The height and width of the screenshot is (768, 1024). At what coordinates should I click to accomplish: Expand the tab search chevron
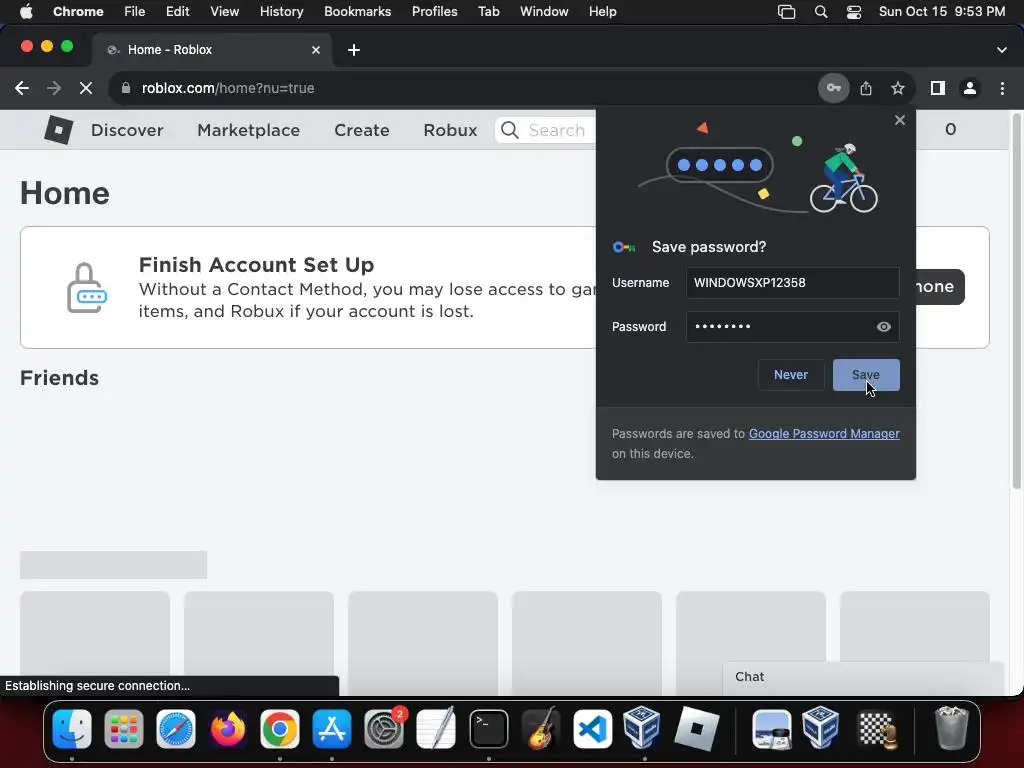pyautogui.click(x=1002, y=50)
